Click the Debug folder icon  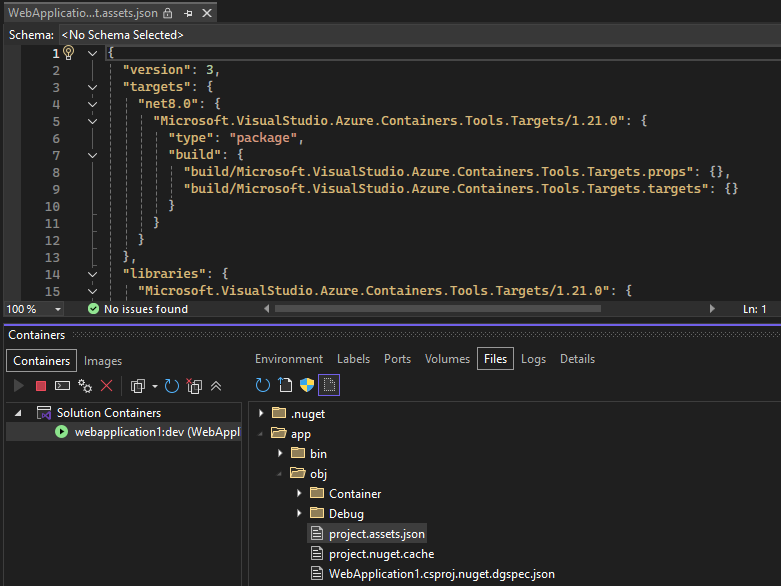(317, 513)
